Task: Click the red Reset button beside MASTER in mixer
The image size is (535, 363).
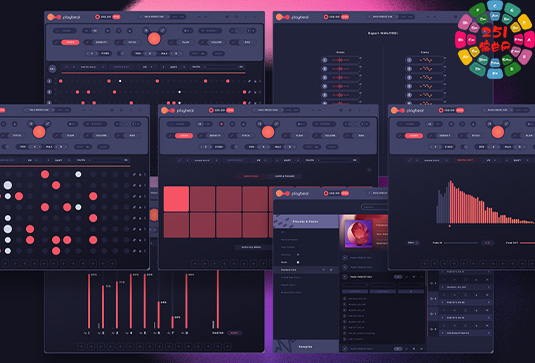Action: point(235,333)
